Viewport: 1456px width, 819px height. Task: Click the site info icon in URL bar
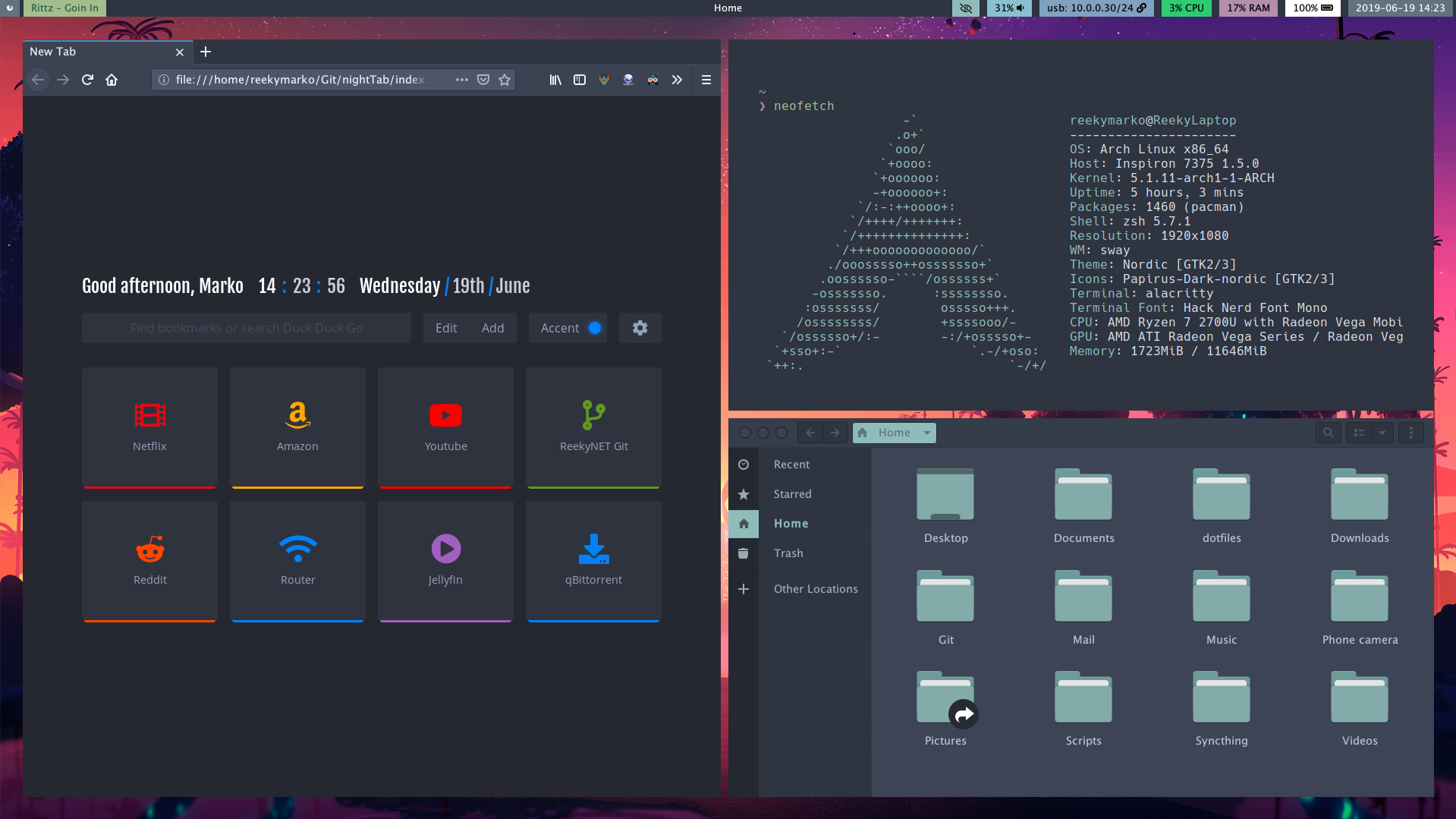coord(163,80)
